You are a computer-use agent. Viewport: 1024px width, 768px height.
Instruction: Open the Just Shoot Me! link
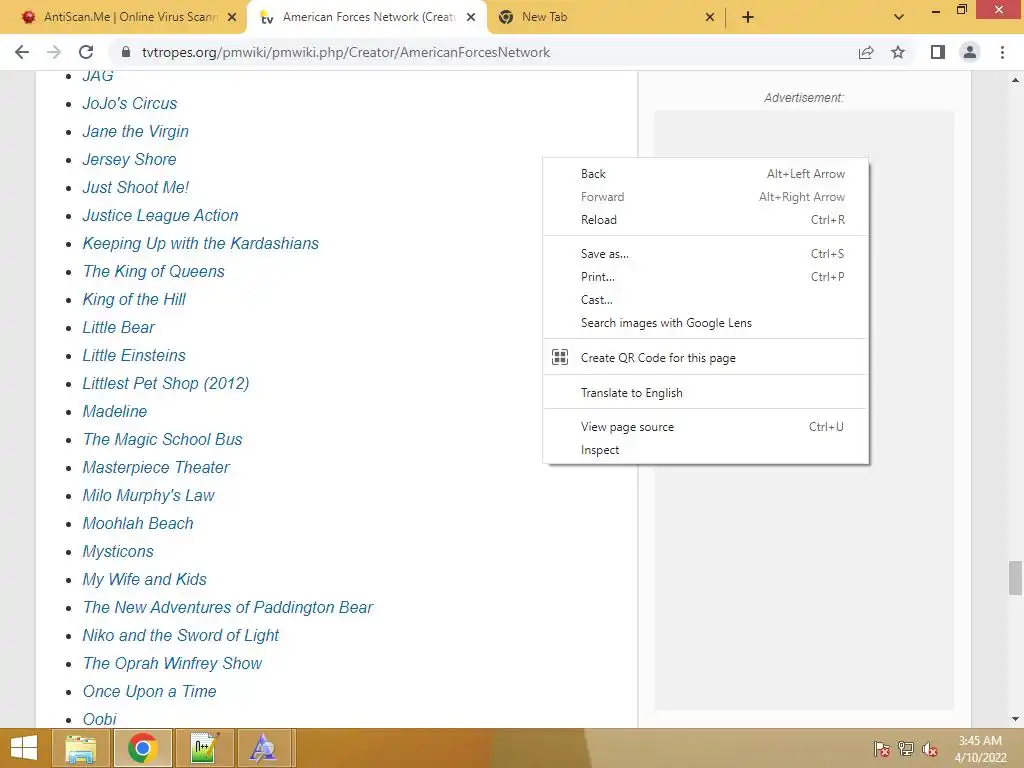coord(135,187)
